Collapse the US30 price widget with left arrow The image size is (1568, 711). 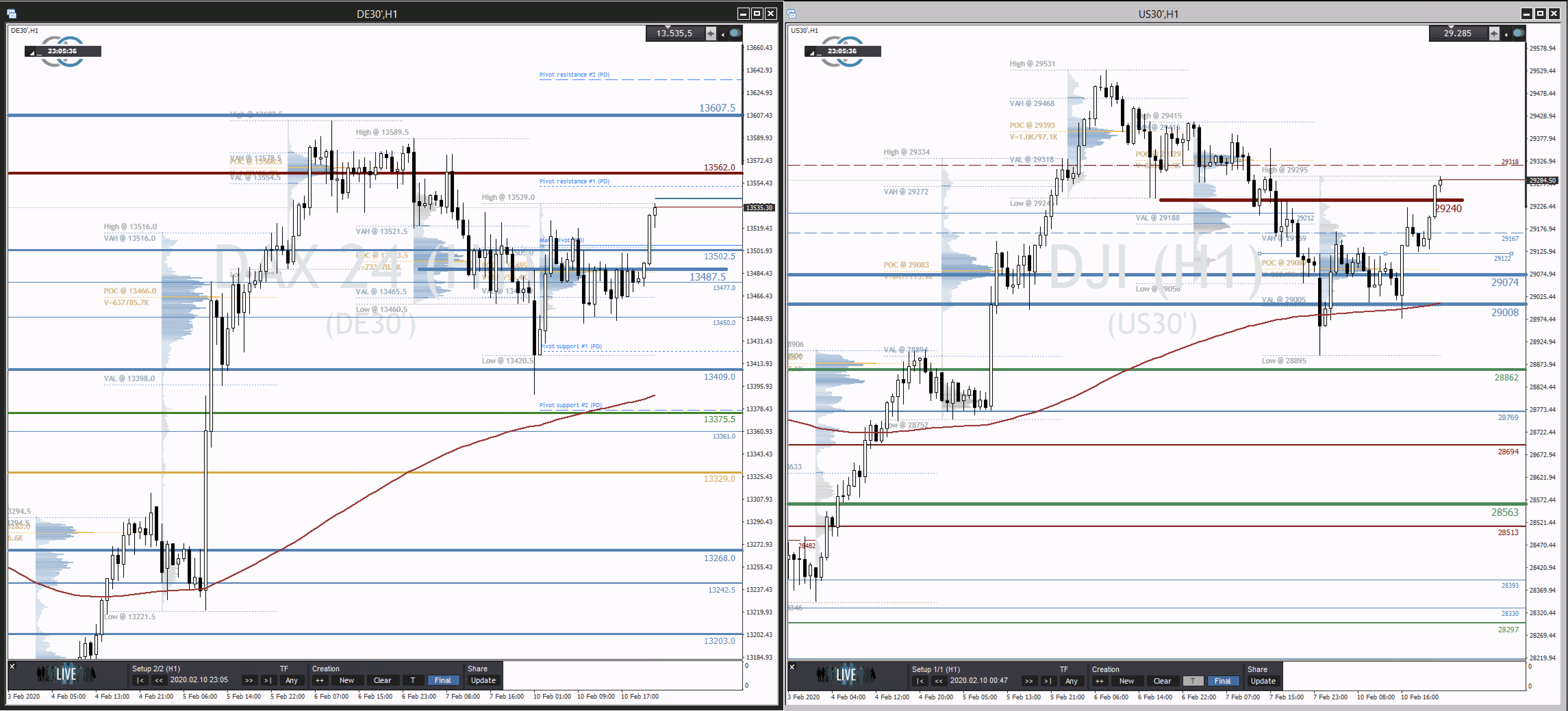click(x=1506, y=34)
